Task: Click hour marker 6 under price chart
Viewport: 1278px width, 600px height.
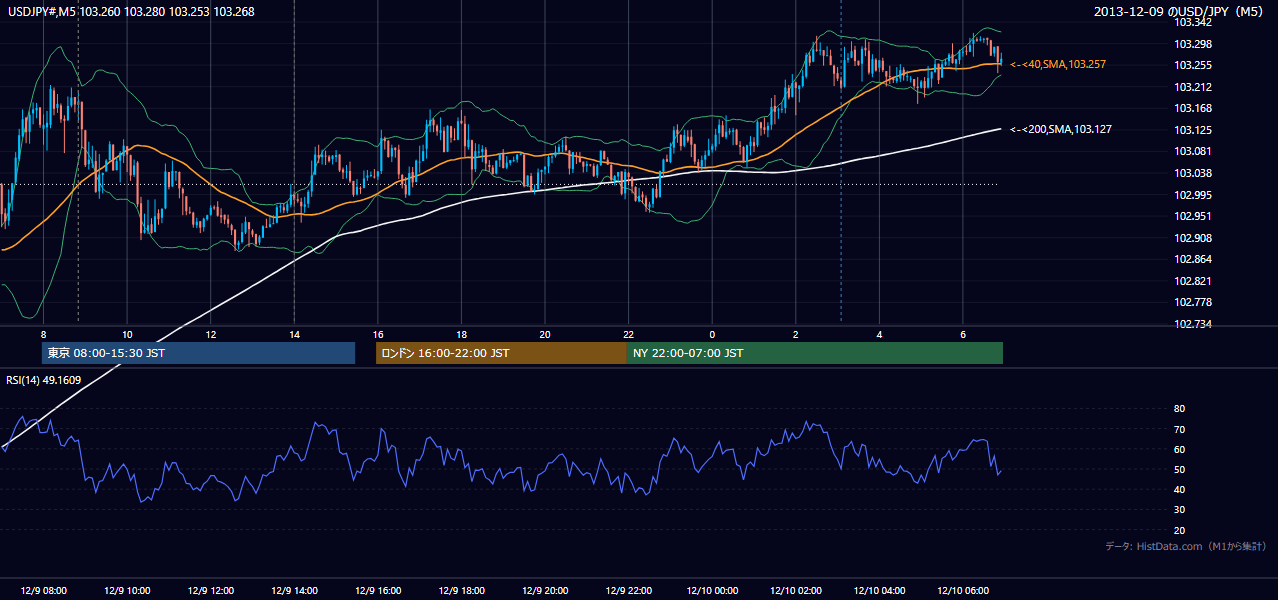Action: 963,334
